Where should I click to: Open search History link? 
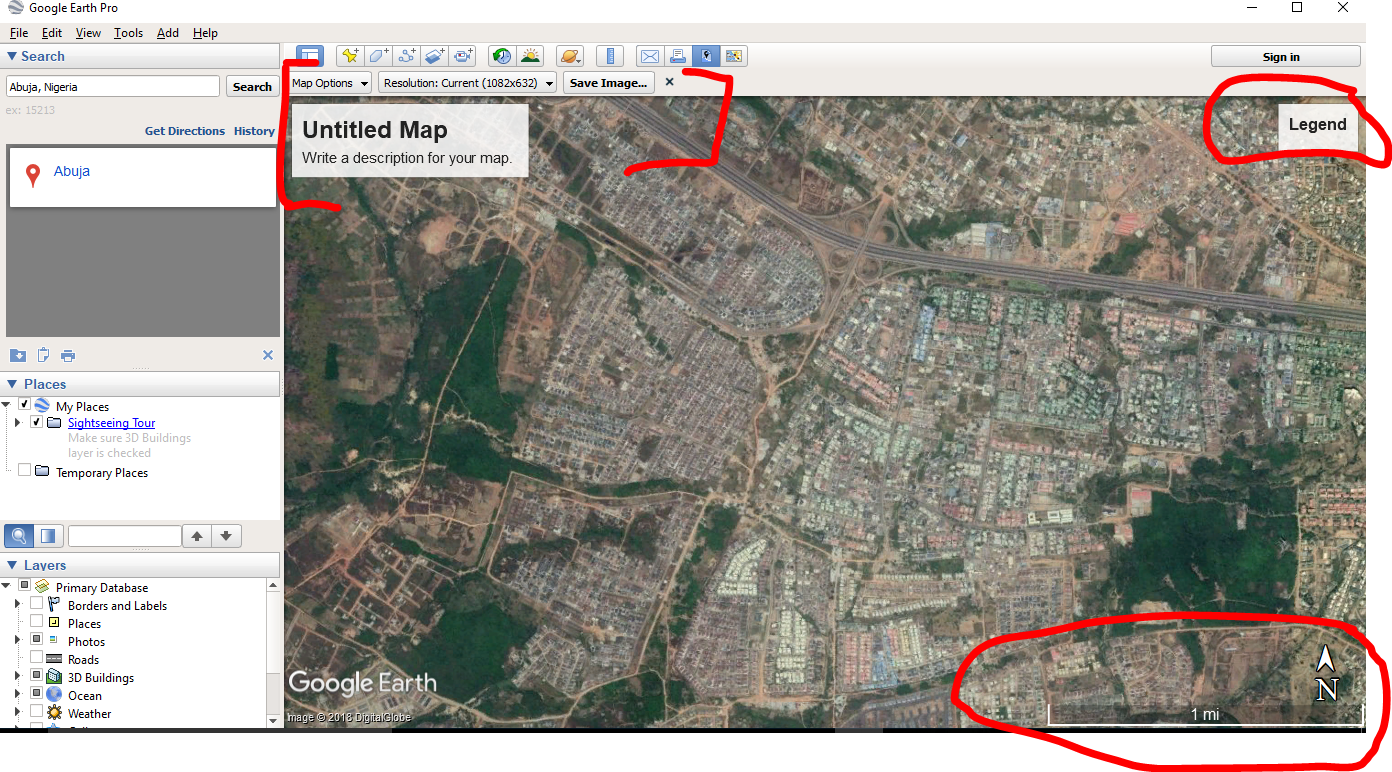[254, 130]
